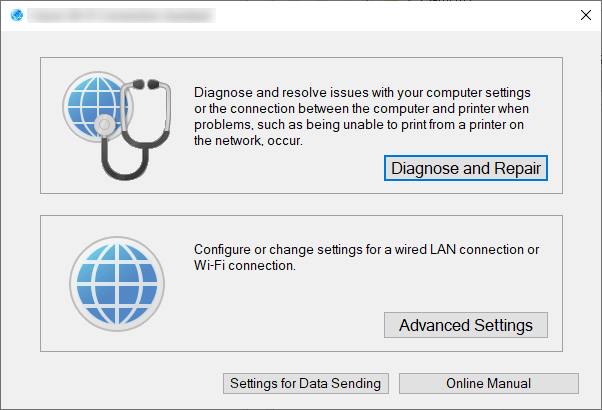Click the 'unable to print from a printer' text line

point(360,126)
